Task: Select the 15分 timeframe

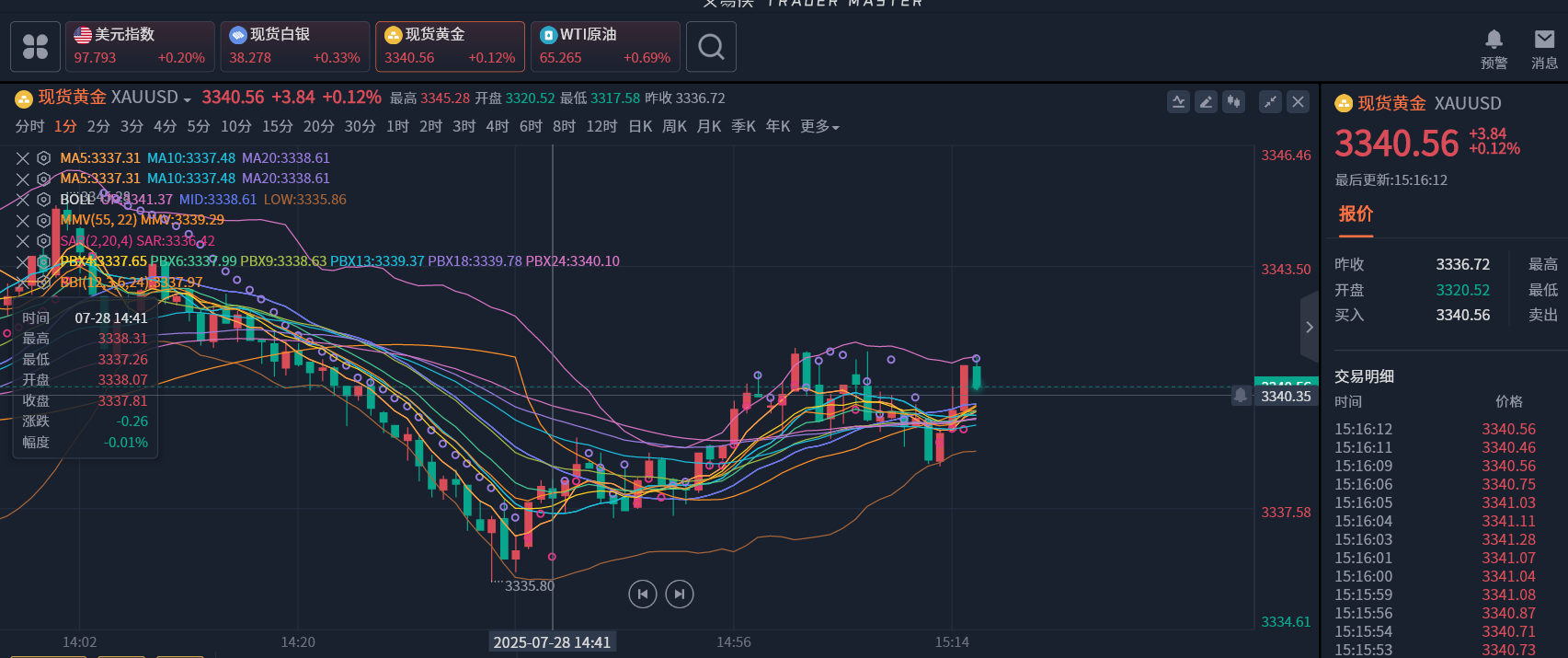Action: (x=278, y=126)
